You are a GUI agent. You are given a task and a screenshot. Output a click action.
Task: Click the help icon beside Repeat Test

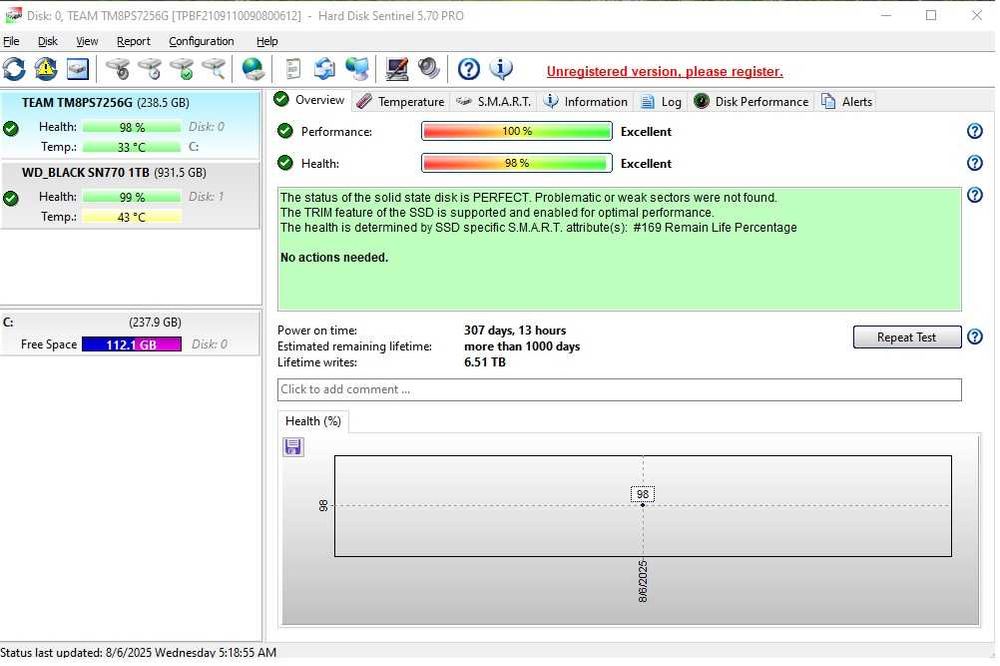974,336
